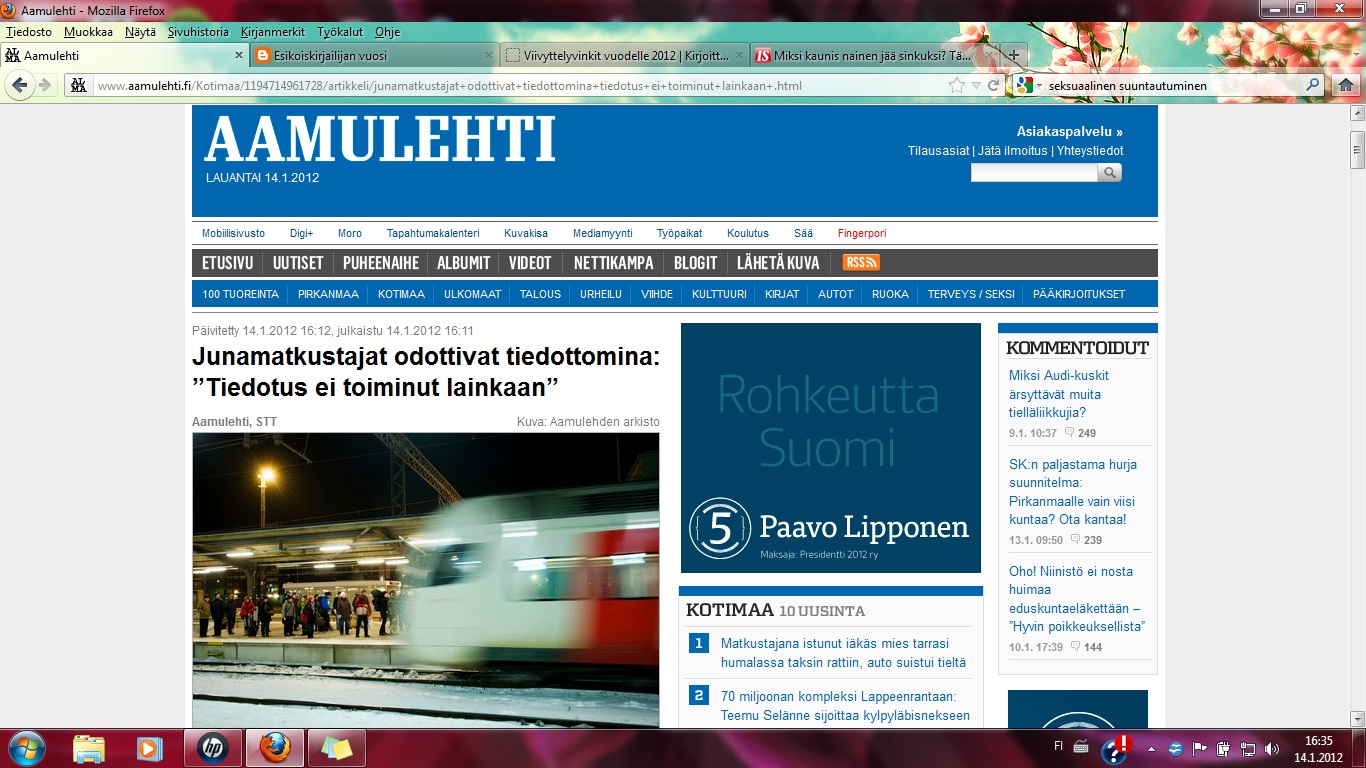Open the Muokkaa menu
This screenshot has height=768, width=1366.
point(88,32)
